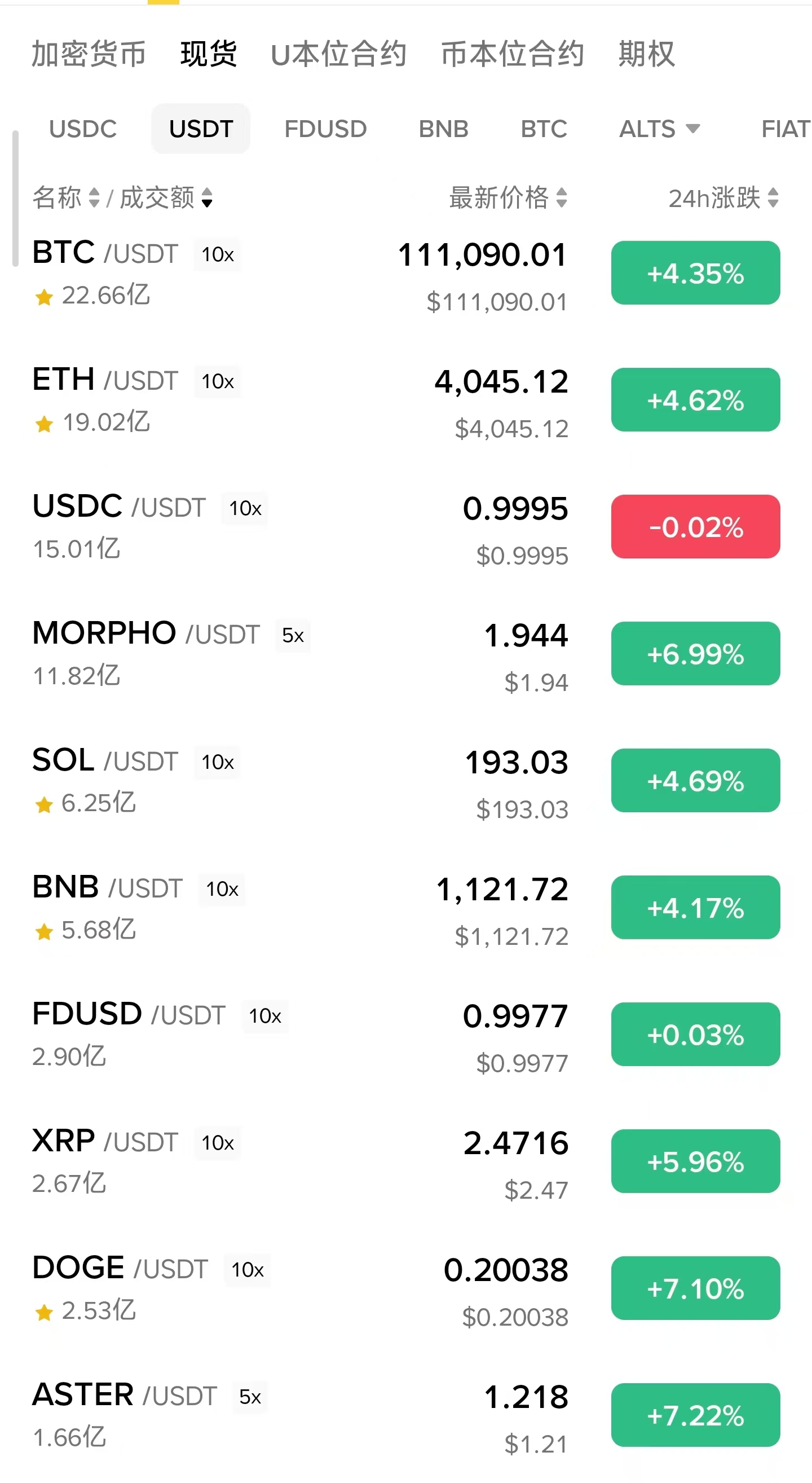Click the XRP 10x leverage badge
The width and height of the screenshot is (812, 1483).
click(218, 1143)
